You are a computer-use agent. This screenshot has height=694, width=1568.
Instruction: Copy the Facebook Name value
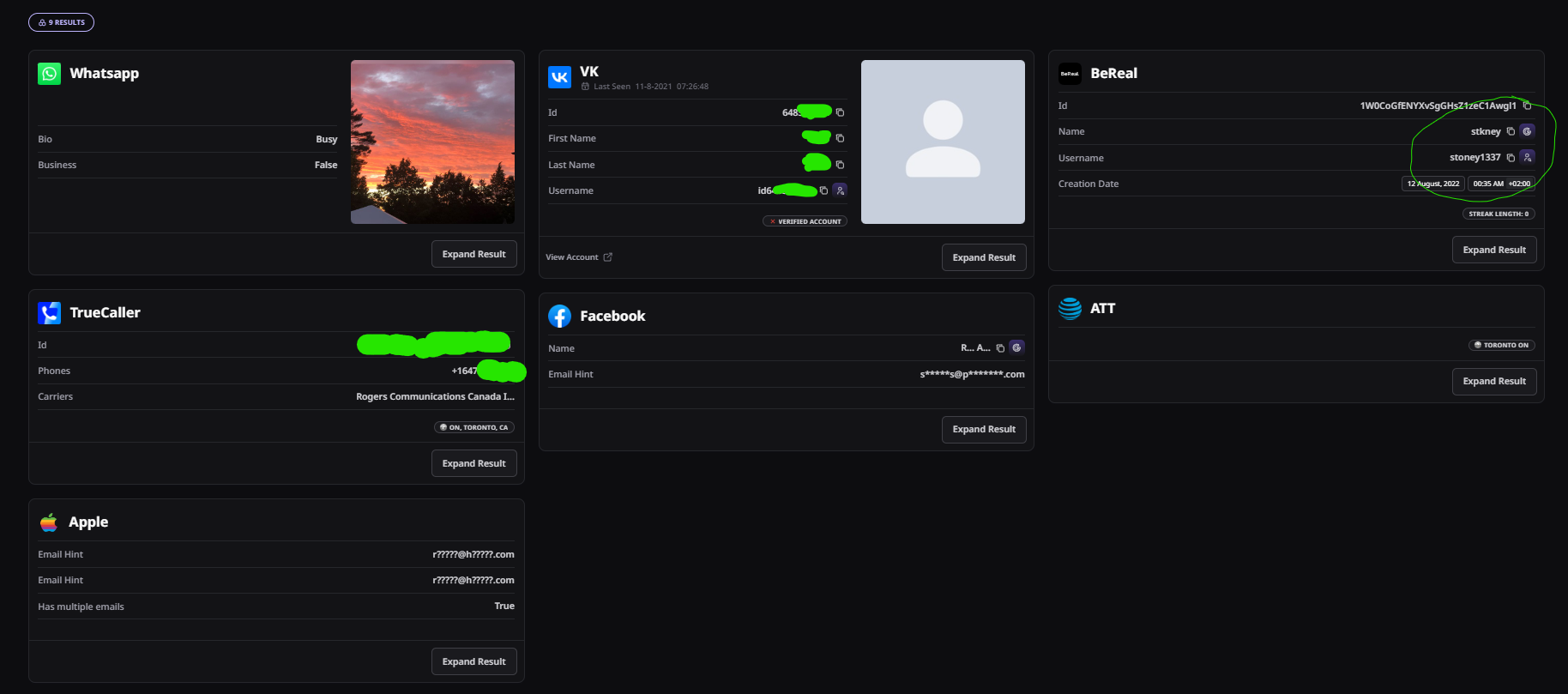coord(1000,348)
